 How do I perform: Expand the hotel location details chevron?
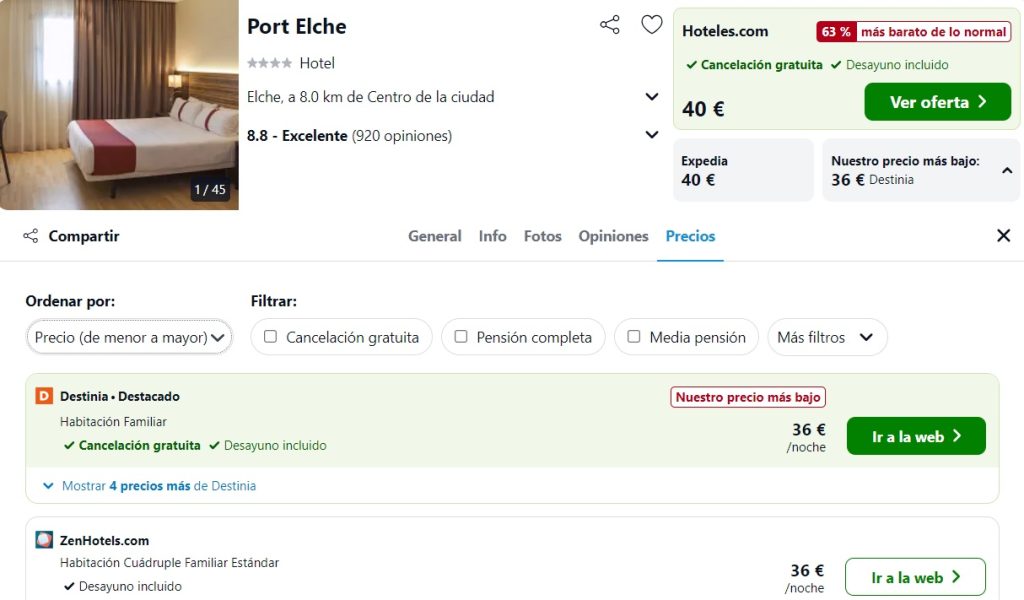pyautogui.click(x=651, y=97)
